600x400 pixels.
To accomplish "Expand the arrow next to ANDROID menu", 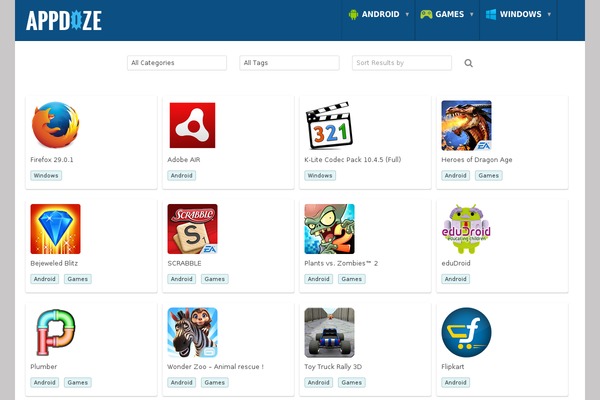I will point(407,15).
